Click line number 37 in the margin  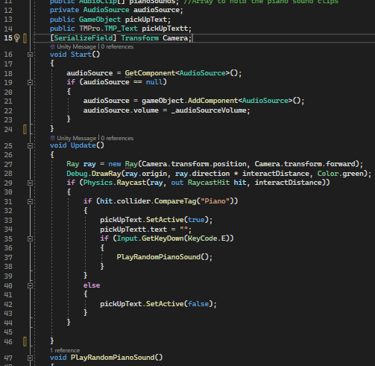click(x=8, y=257)
